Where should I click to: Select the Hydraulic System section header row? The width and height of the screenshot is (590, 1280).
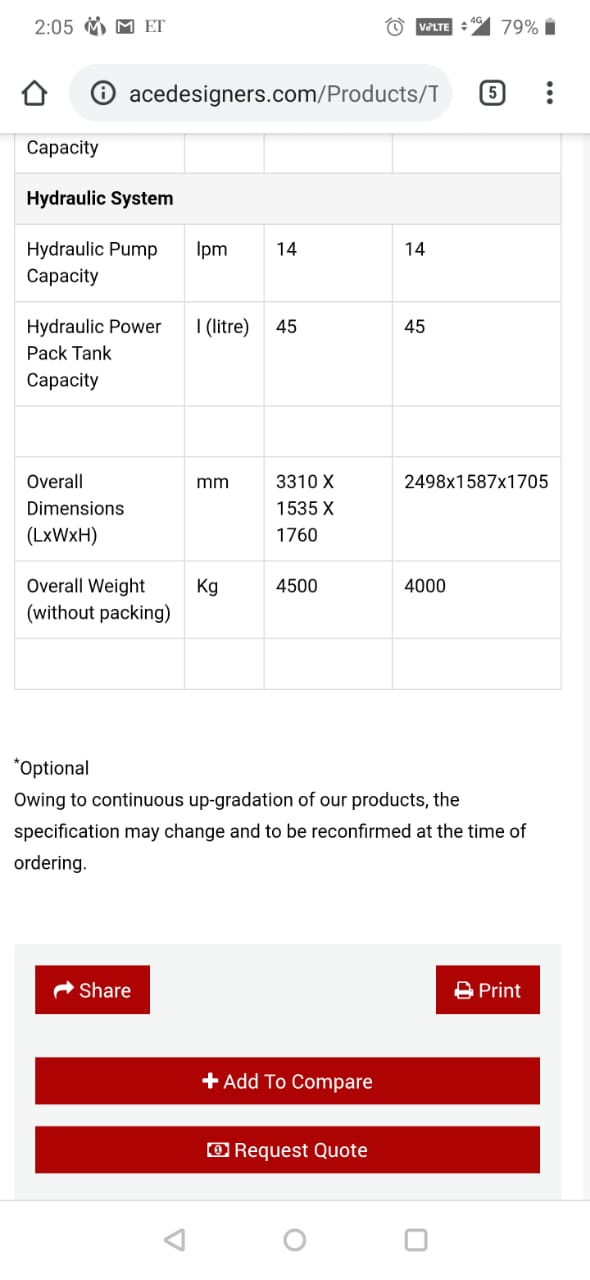coord(287,198)
